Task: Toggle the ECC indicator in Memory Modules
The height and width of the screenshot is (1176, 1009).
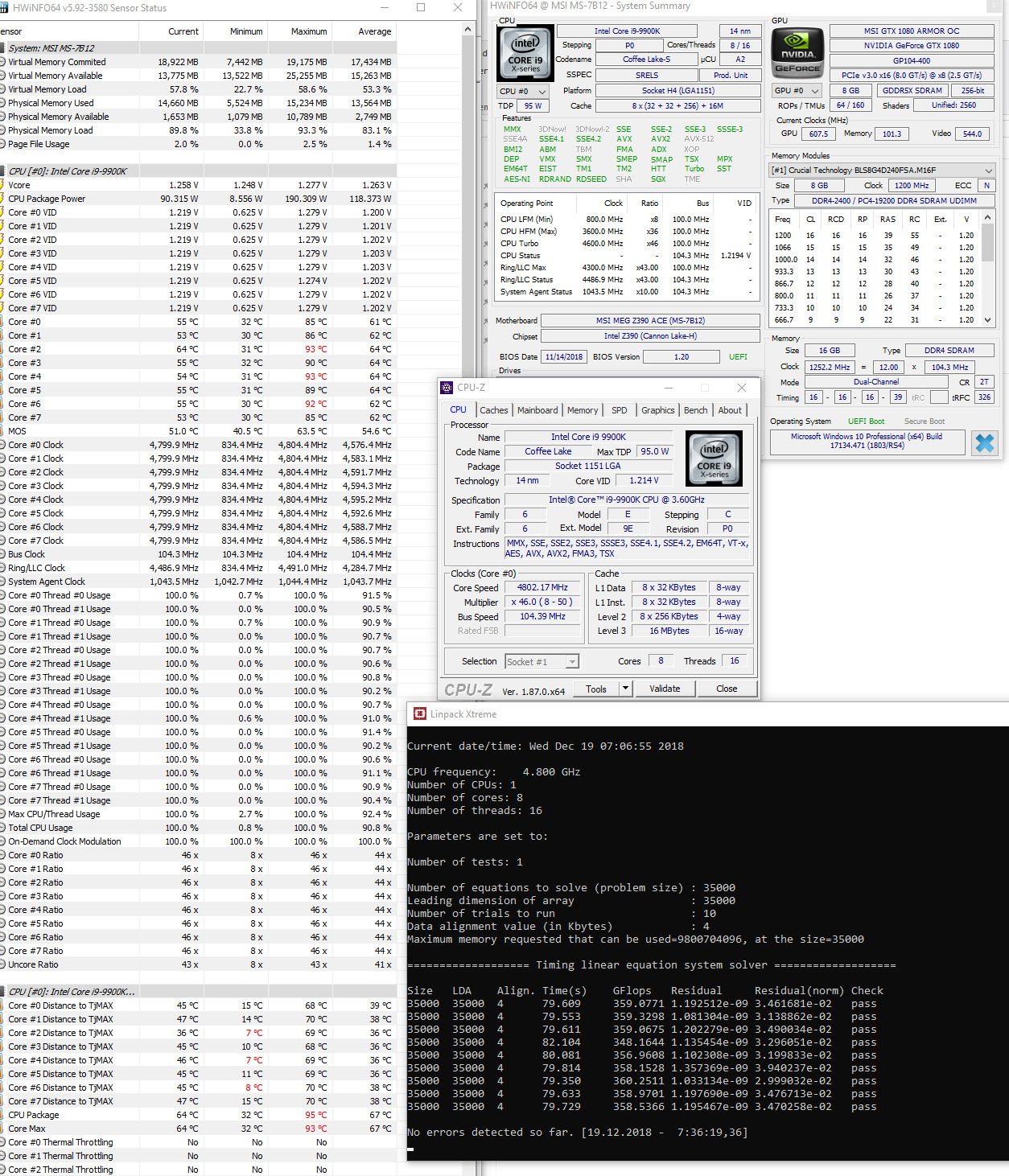Action: pos(986,185)
